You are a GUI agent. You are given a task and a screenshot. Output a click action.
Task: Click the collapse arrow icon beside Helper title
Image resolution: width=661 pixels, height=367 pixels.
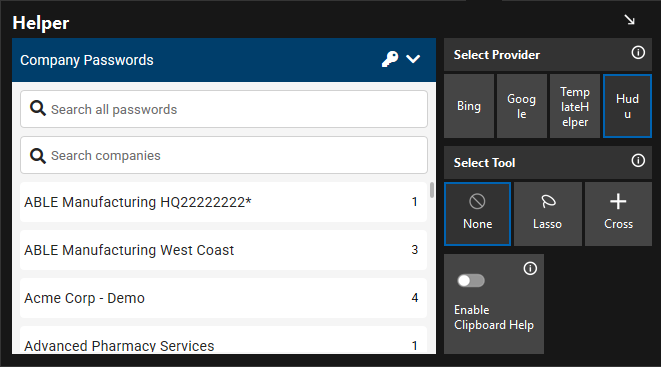(x=630, y=20)
